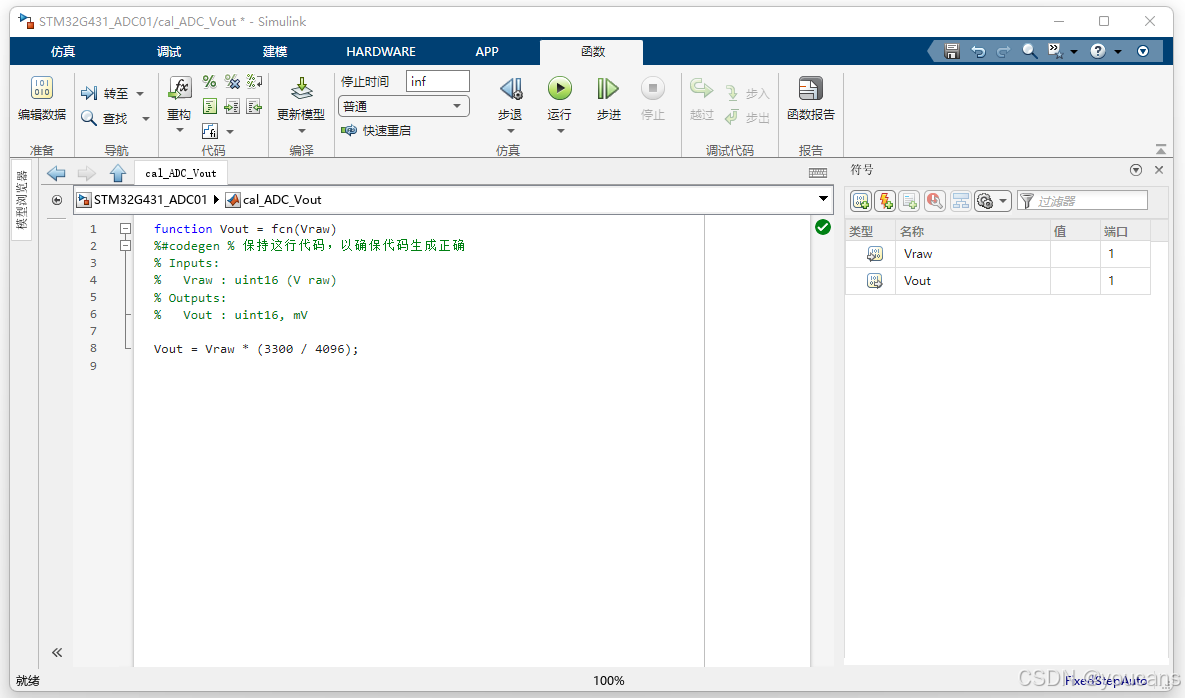Open the Modeling (建模) ribbon tab
The height and width of the screenshot is (698, 1185).
[x=274, y=51]
